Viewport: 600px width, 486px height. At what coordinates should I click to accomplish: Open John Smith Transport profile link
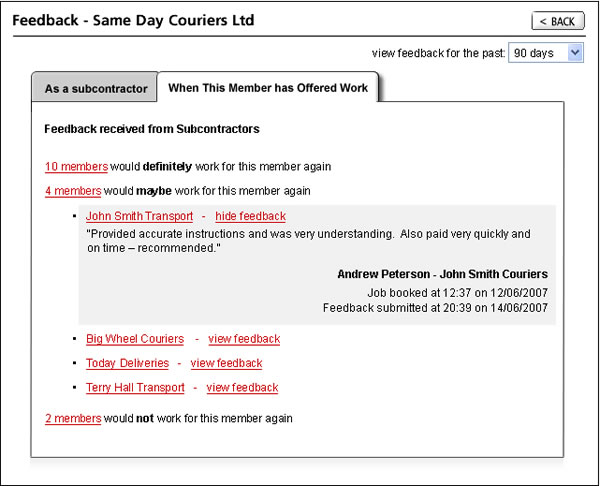coord(139,216)
